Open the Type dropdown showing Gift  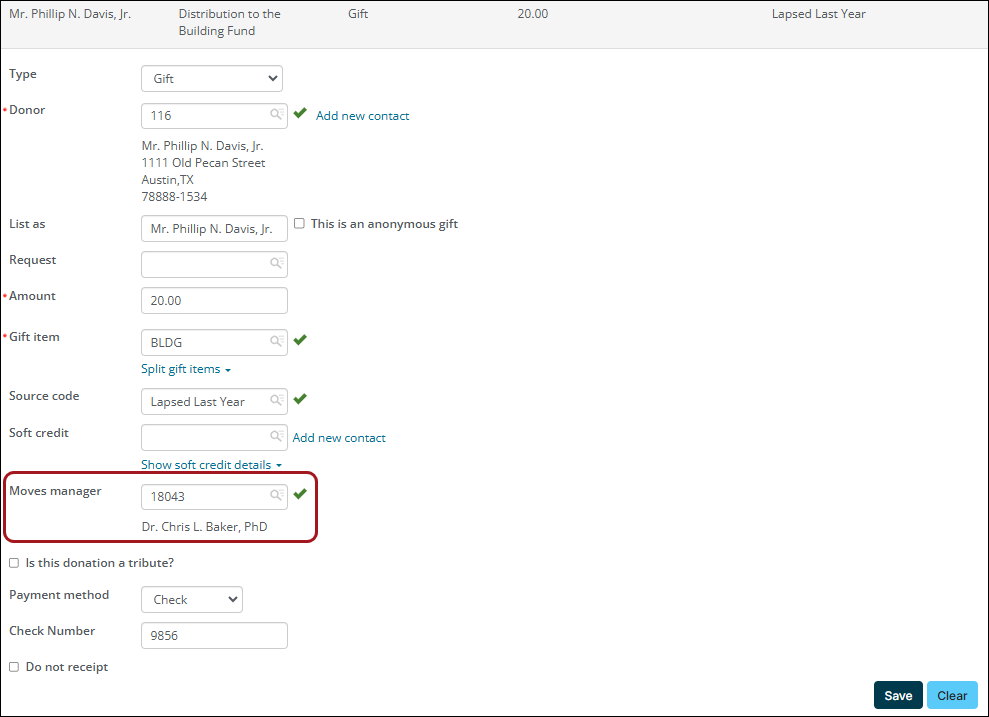tap(212, 79)
